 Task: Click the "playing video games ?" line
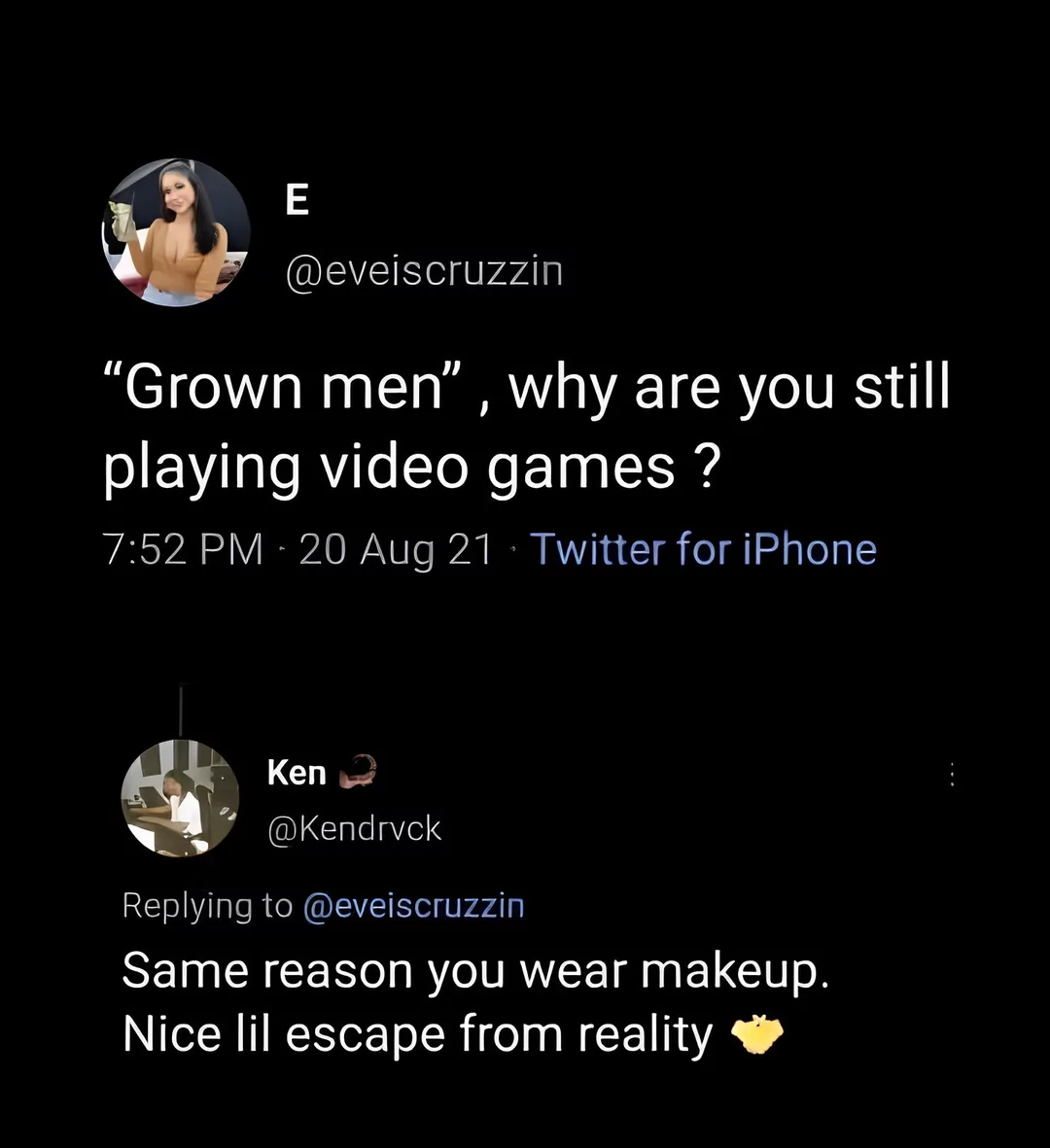[411, 467]
